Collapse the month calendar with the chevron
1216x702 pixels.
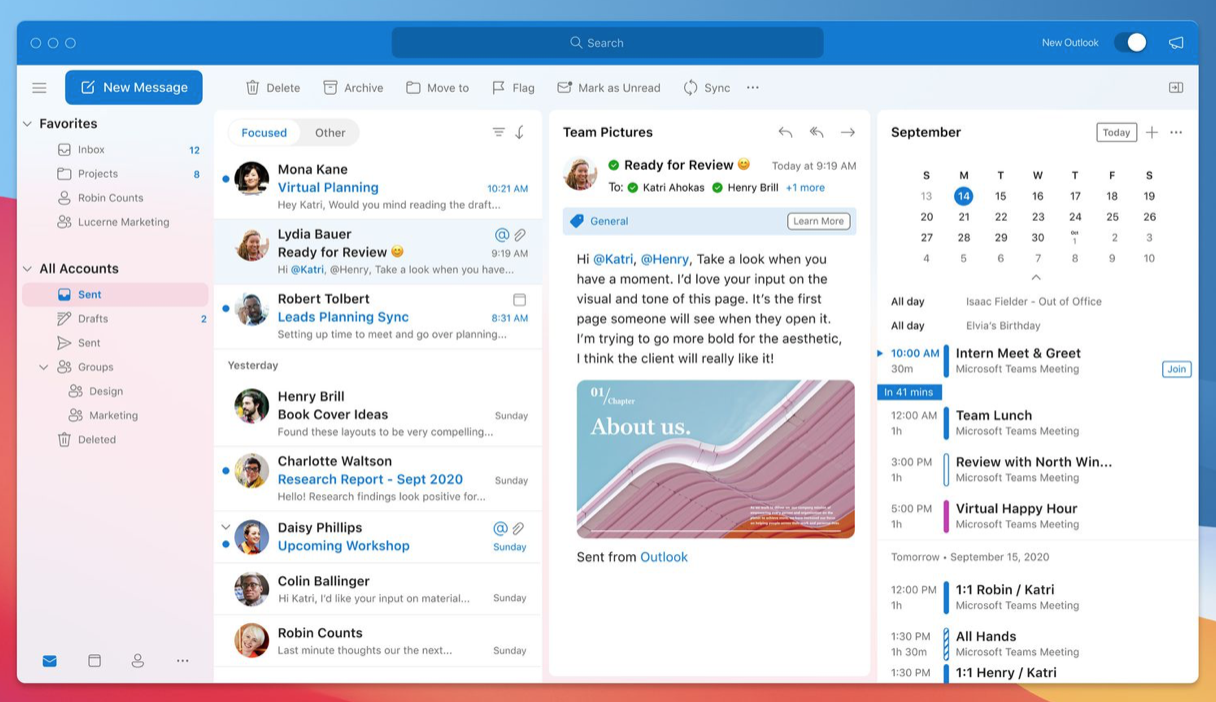1036,277
